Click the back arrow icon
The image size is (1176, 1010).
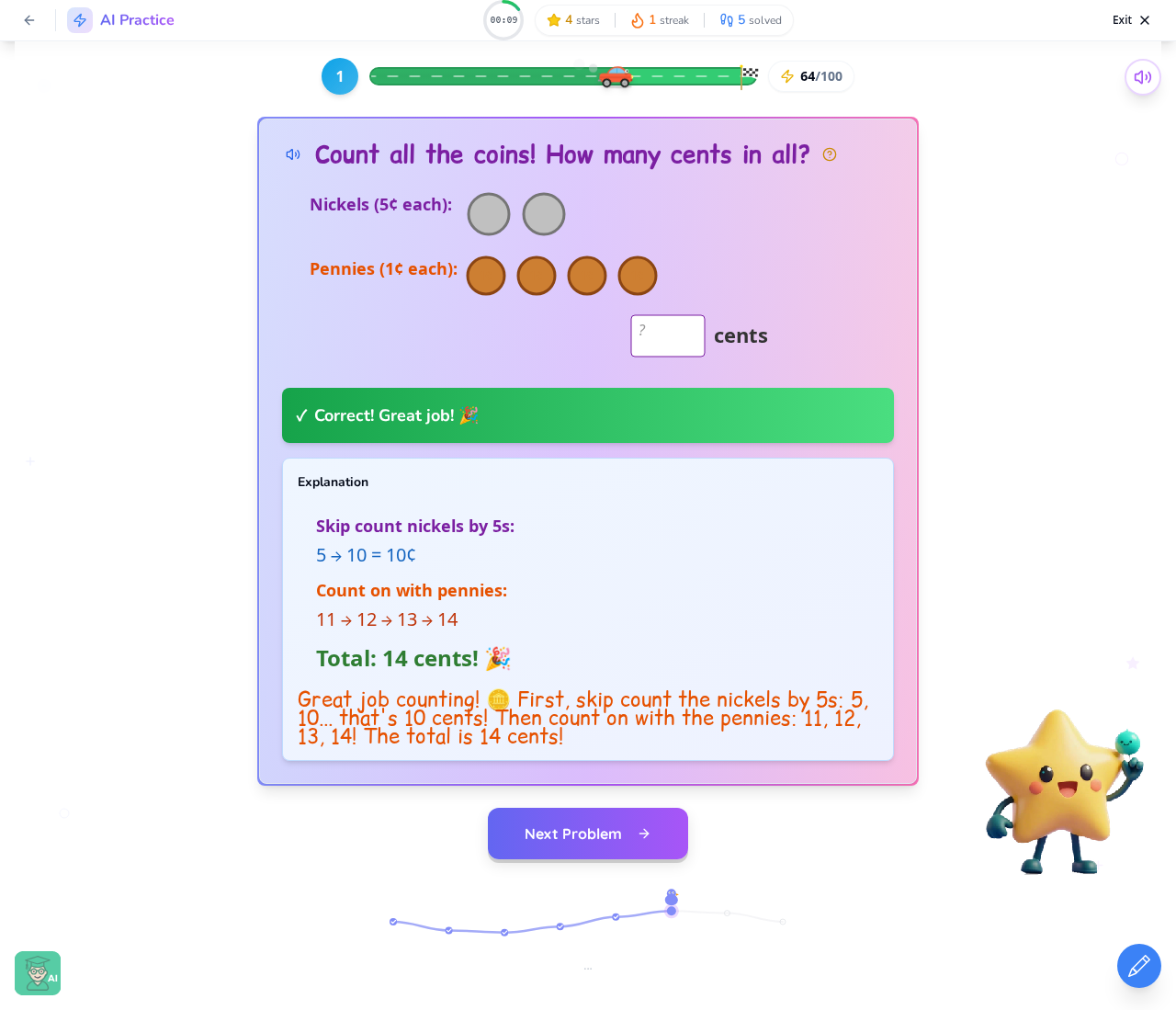[29, 20]
